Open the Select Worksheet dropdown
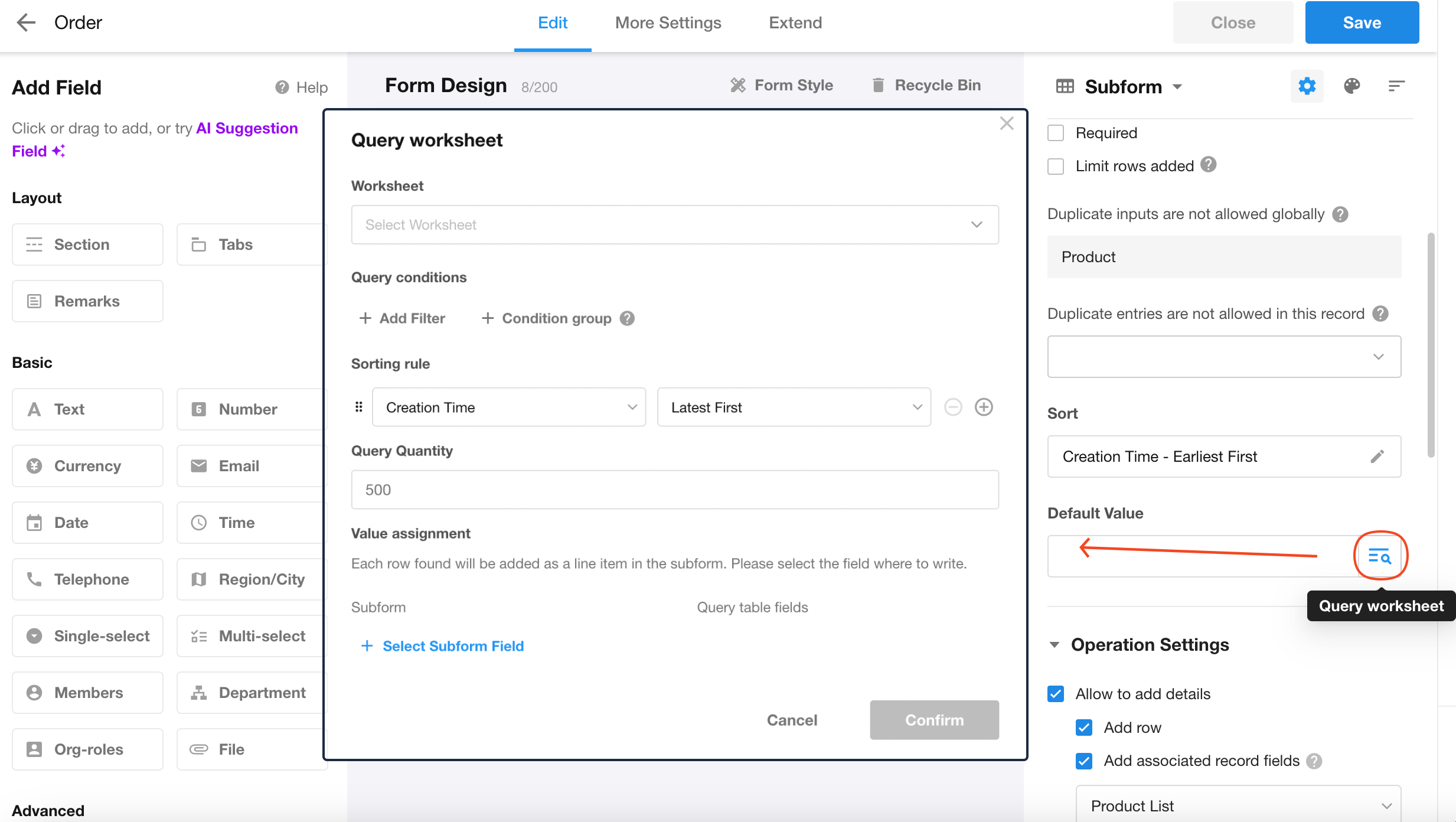1456x822 pixels. pyautogui.click(x=674, y=224)
